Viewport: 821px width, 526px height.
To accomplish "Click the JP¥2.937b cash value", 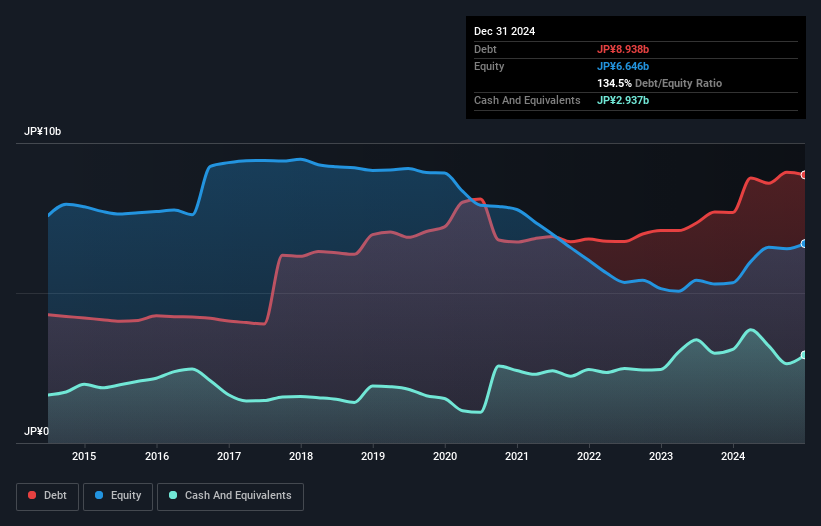I will coord(623,100).
